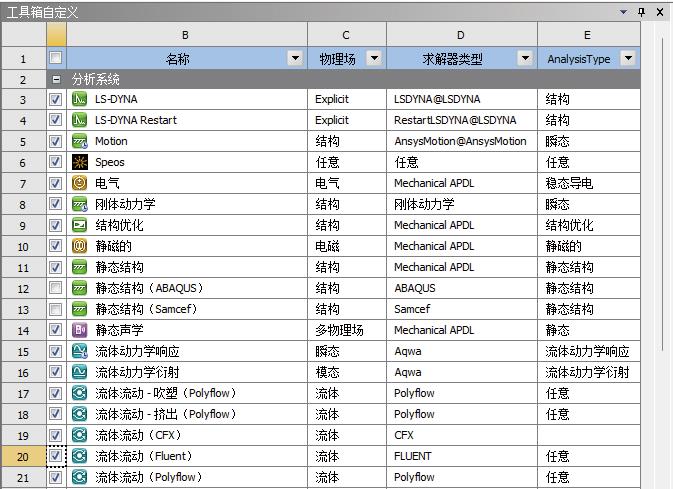This screenshot has width=673, height=489.
Task: Select column E header
Action: click(589, 35)
